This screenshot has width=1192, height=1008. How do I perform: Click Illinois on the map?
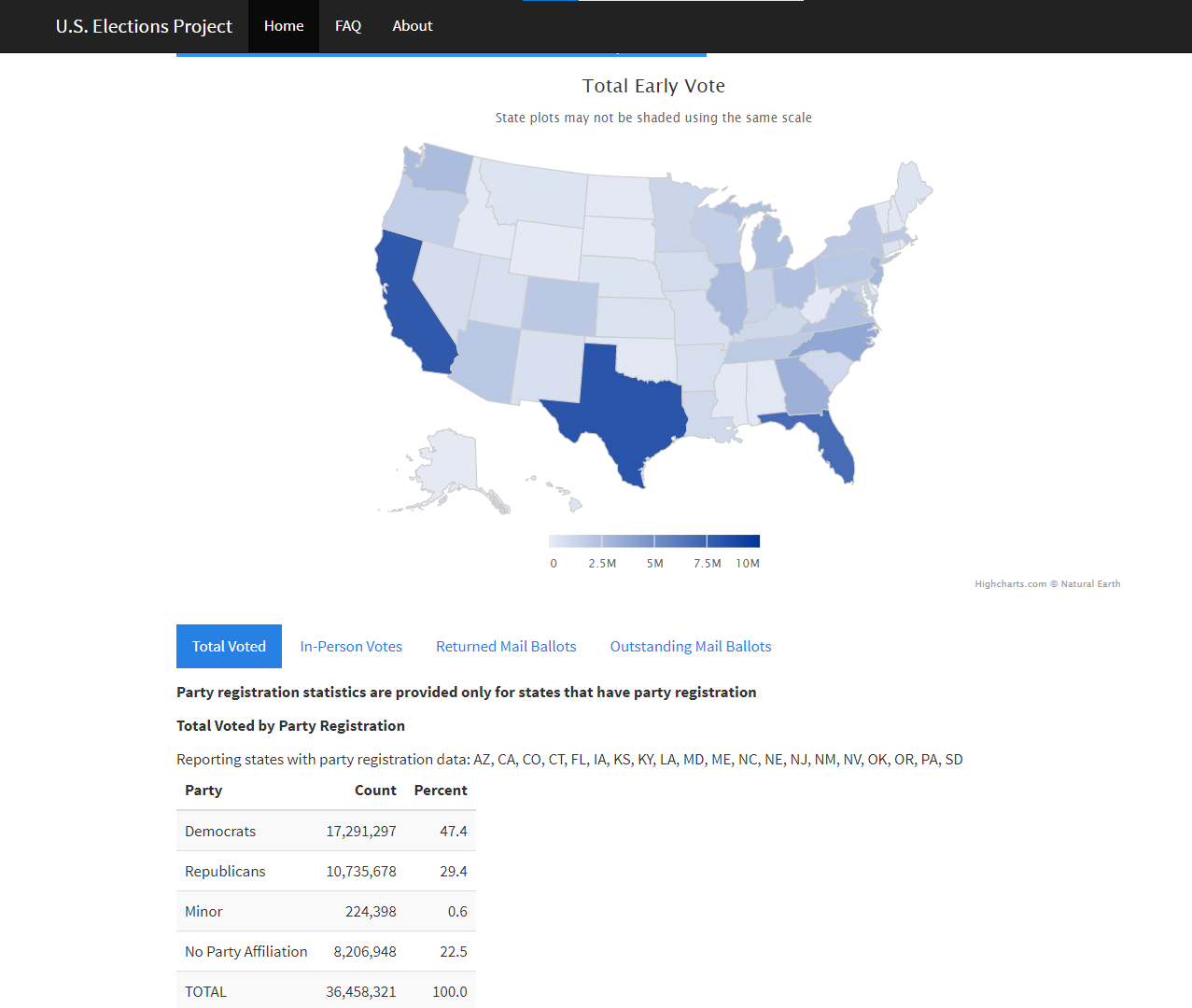[726, 297]
